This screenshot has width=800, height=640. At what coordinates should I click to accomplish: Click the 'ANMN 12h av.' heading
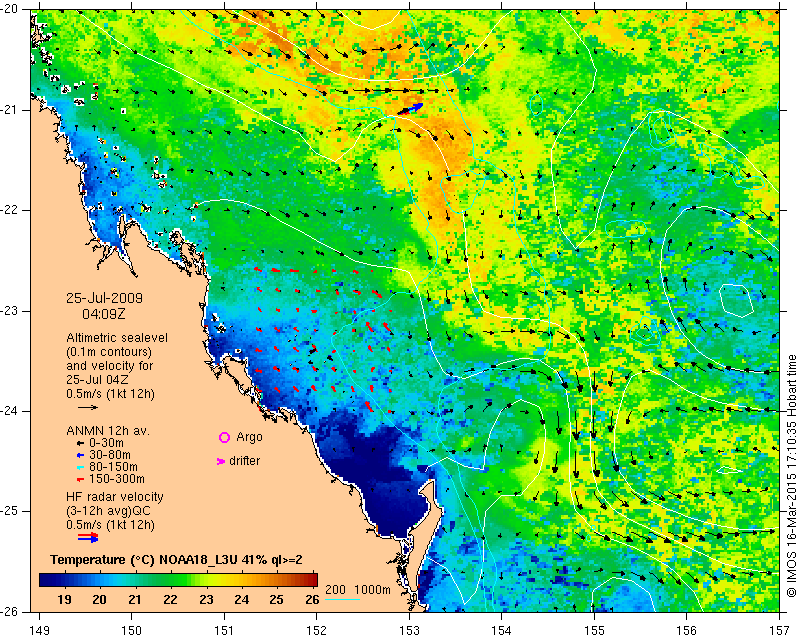coord(108,431)
